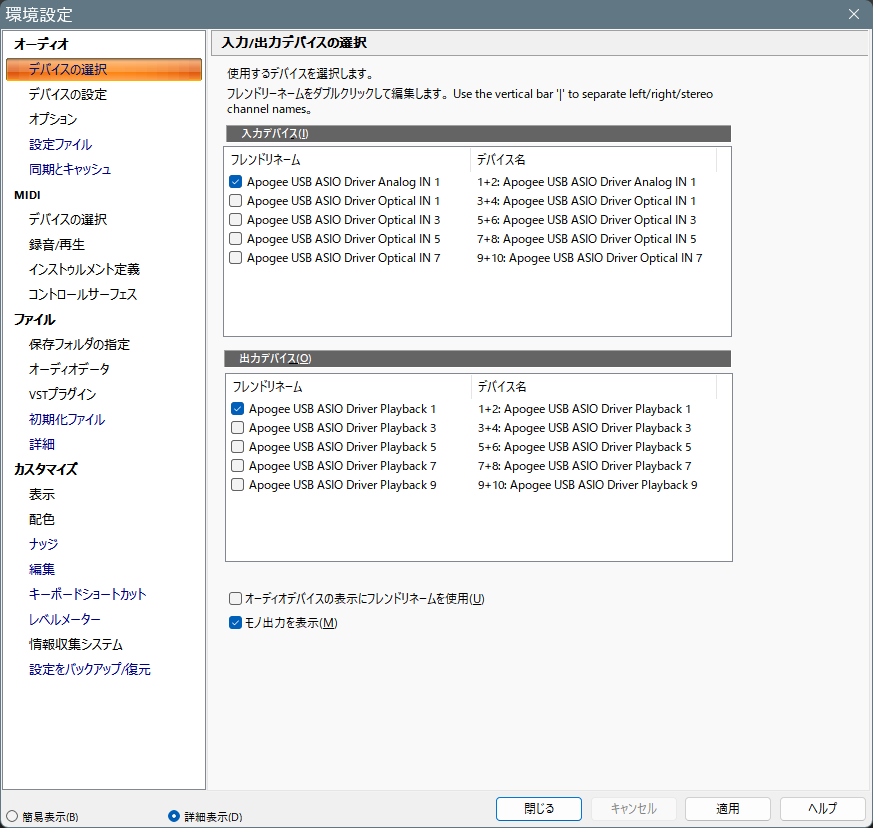This screenshot has height=828, width=873.
Task: Click the 出力デバイス(O) section header
Action: [x=478, y=359]
